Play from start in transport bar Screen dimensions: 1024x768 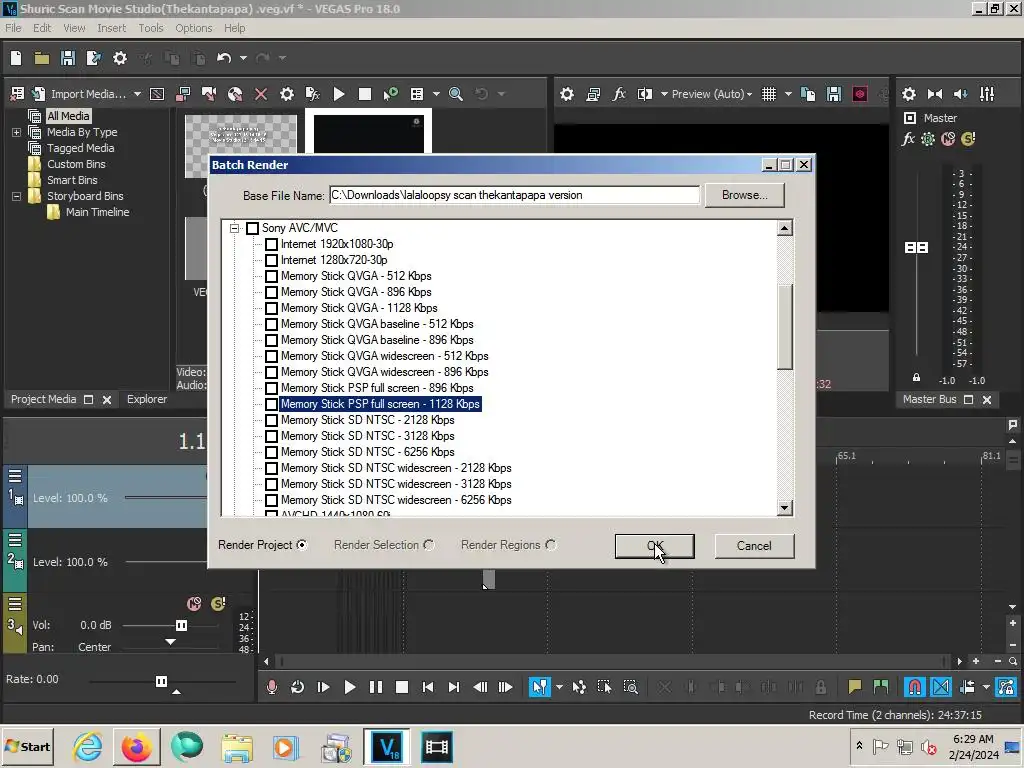[323, 687]
